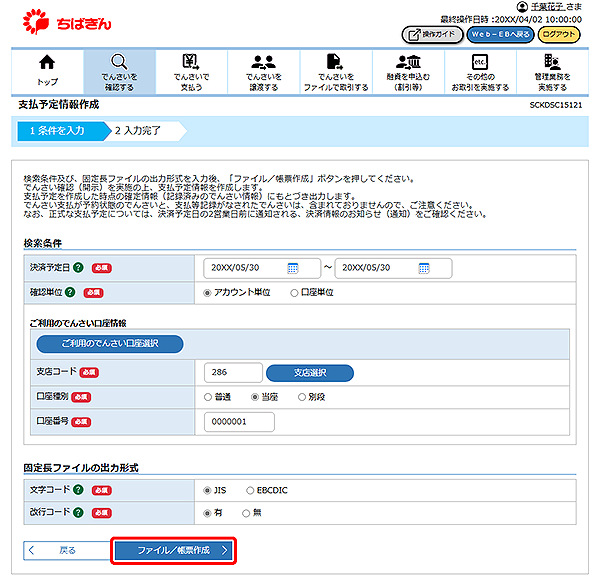Screen dimensions: 600x586
Task: Choose EBCDIC character code option
Action: [x=250, y=491]
